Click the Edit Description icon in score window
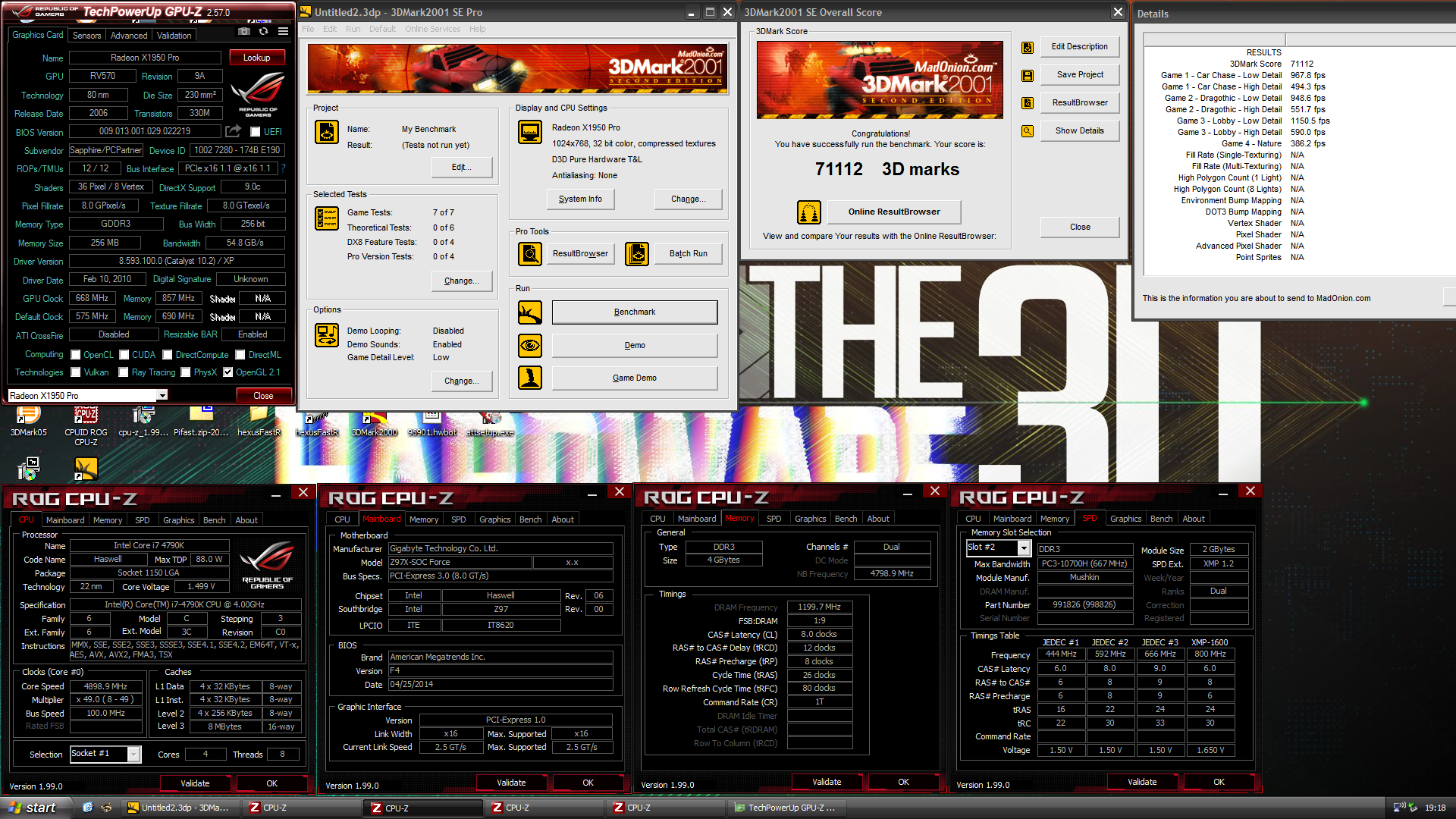Screen dimensions: 1456x819 click(x=1028, y=48)
